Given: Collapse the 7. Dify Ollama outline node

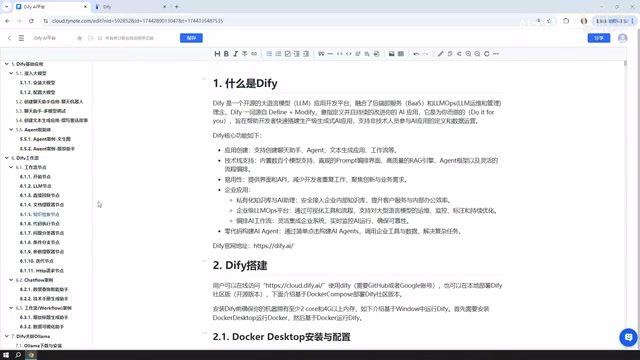Looking at the screenshot, I should [7, 336].
